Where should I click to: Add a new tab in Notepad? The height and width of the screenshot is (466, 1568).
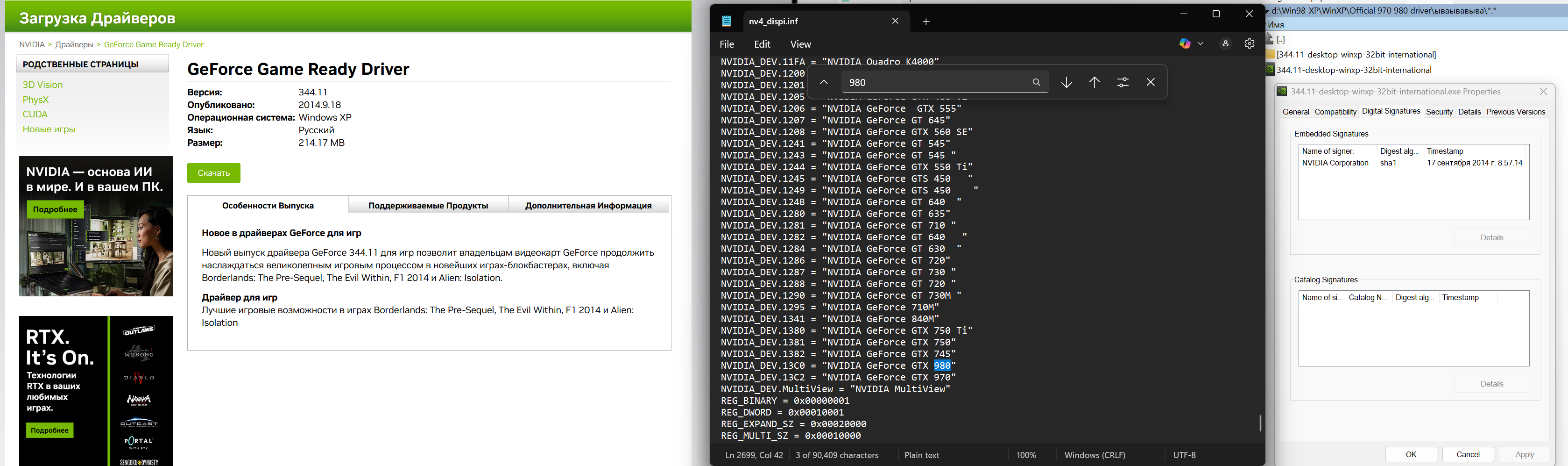coord(926,22)
